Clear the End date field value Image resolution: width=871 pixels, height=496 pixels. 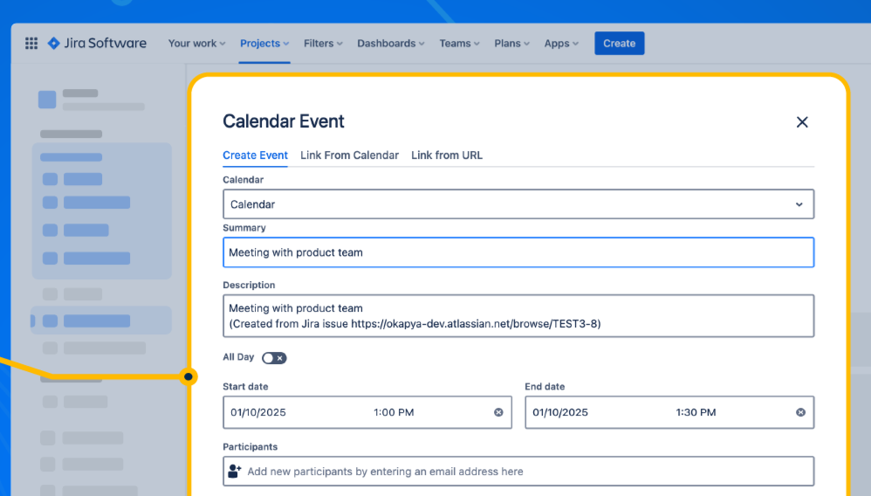tap(800, 412)
